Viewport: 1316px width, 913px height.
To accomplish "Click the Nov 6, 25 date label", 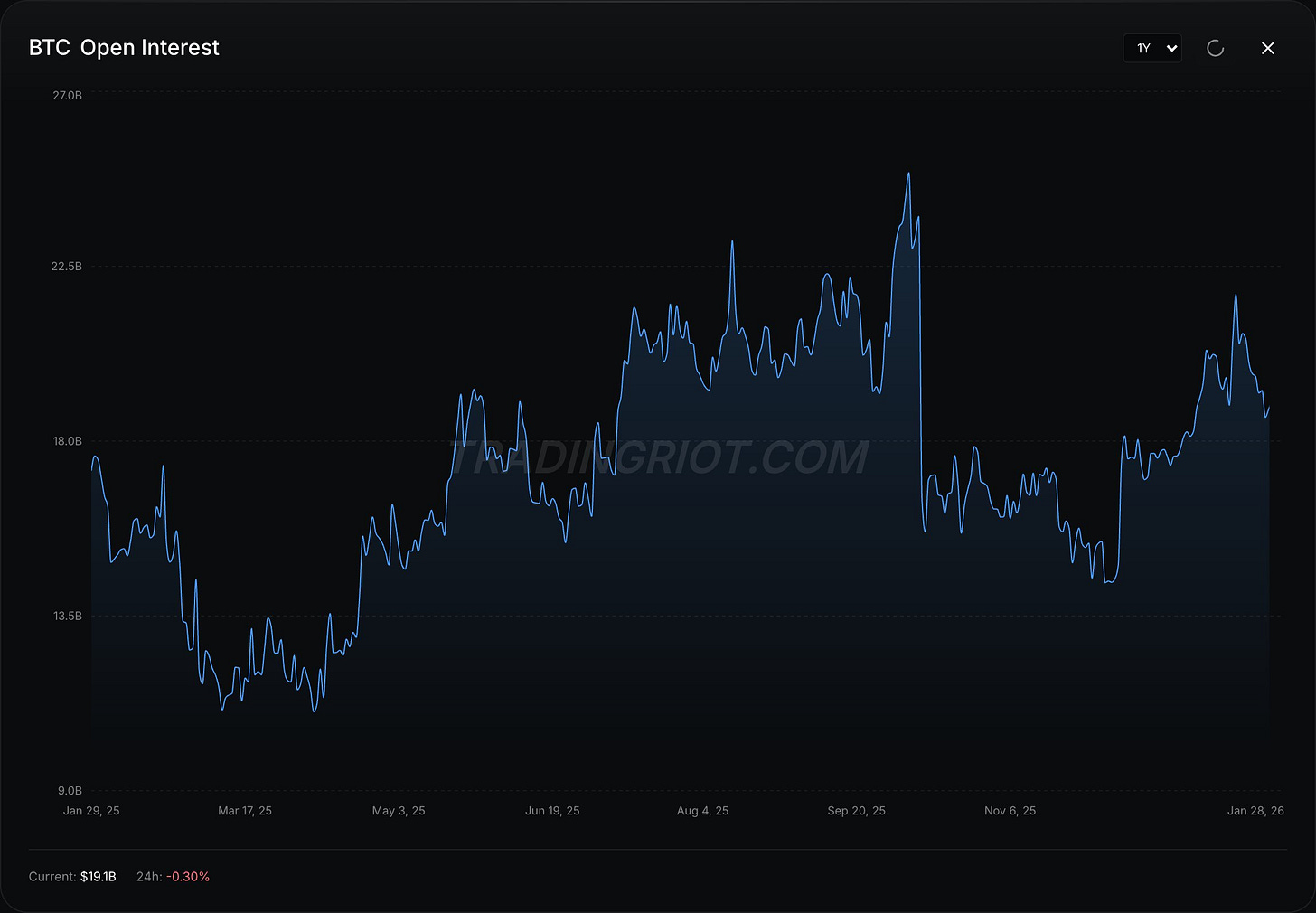I will tap(1010, 811).
